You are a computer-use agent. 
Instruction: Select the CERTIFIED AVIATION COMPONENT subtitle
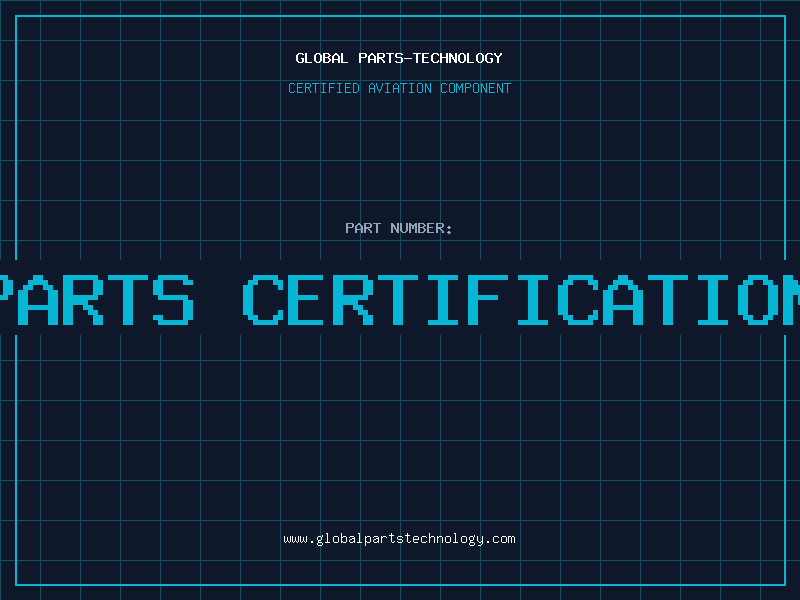click(399, 88)
